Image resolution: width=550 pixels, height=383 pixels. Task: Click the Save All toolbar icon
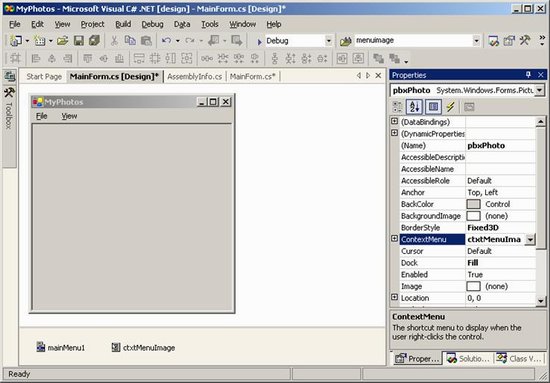94,41
